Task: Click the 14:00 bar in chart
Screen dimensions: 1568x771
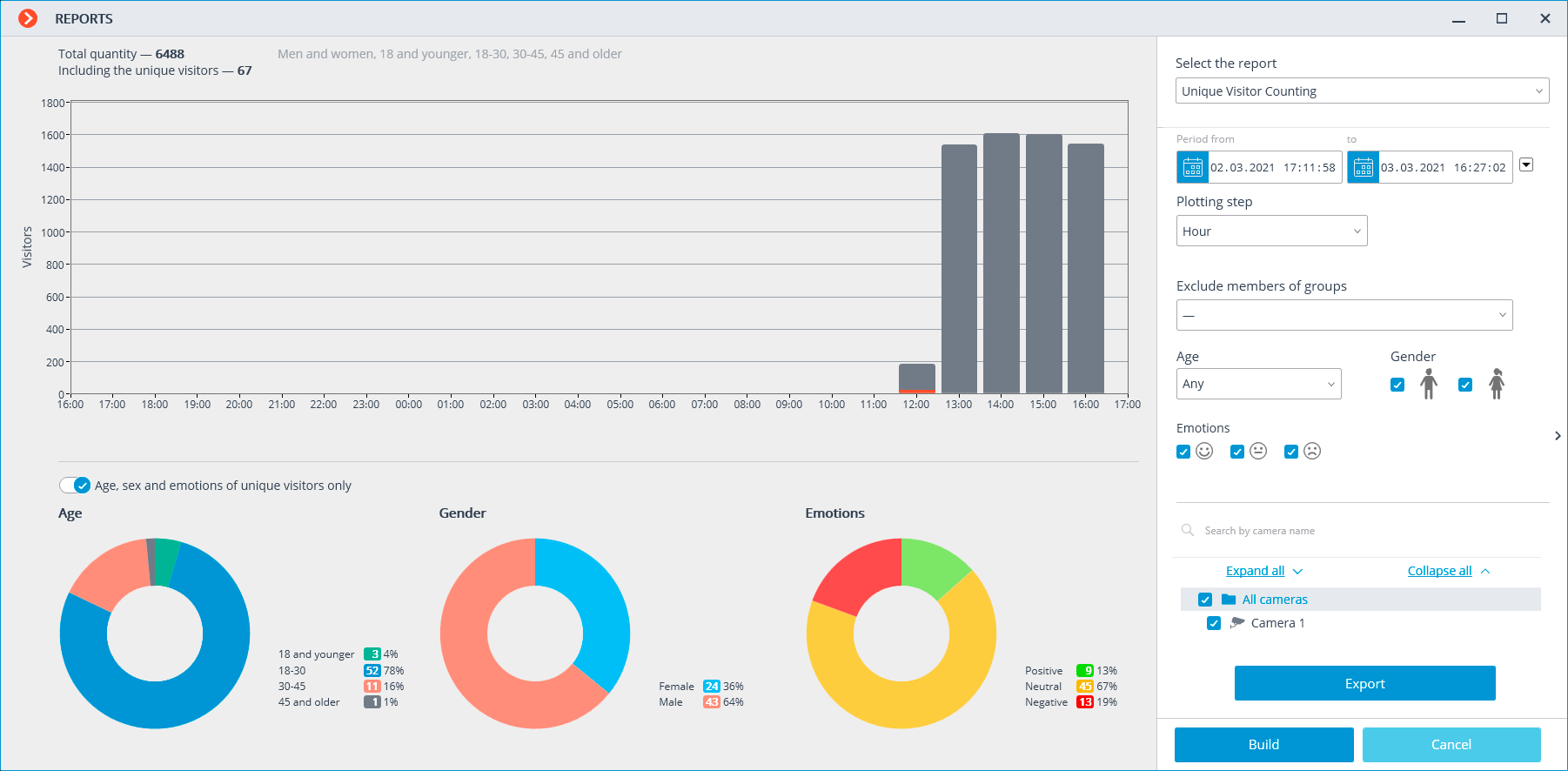Action: [x=1002, y=263]
